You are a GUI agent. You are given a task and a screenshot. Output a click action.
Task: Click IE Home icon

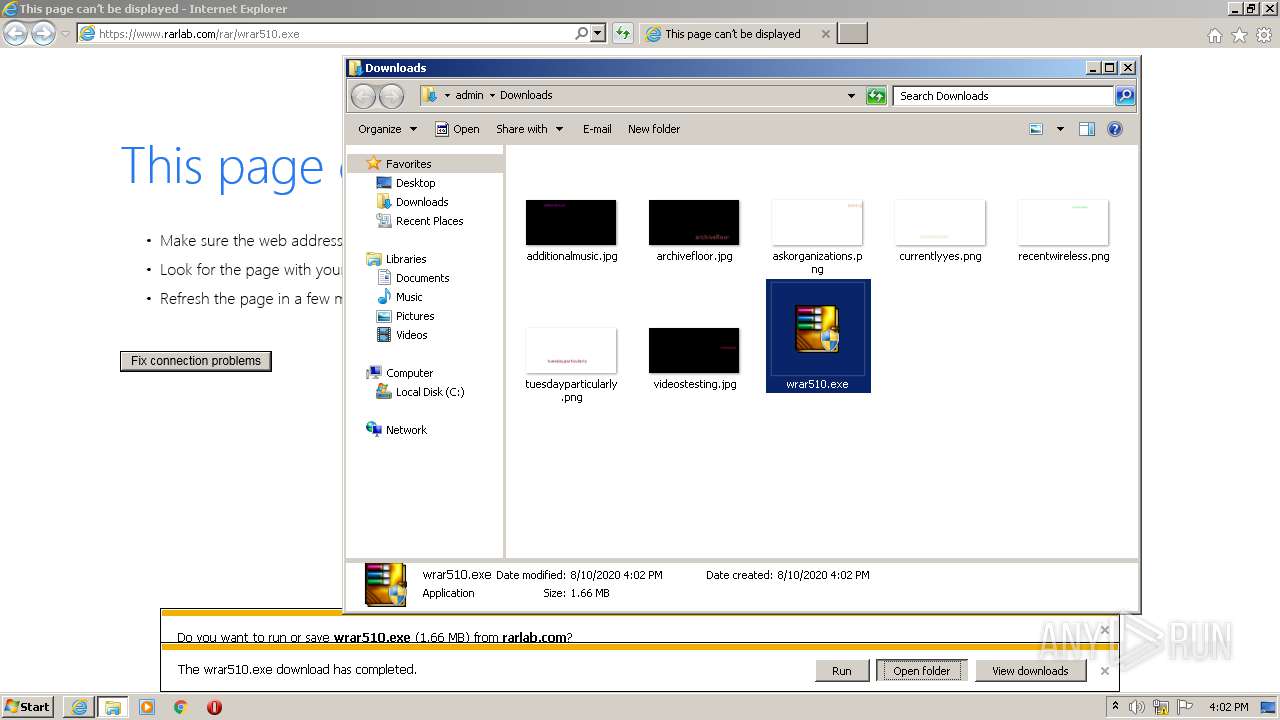pos(1214,35)
